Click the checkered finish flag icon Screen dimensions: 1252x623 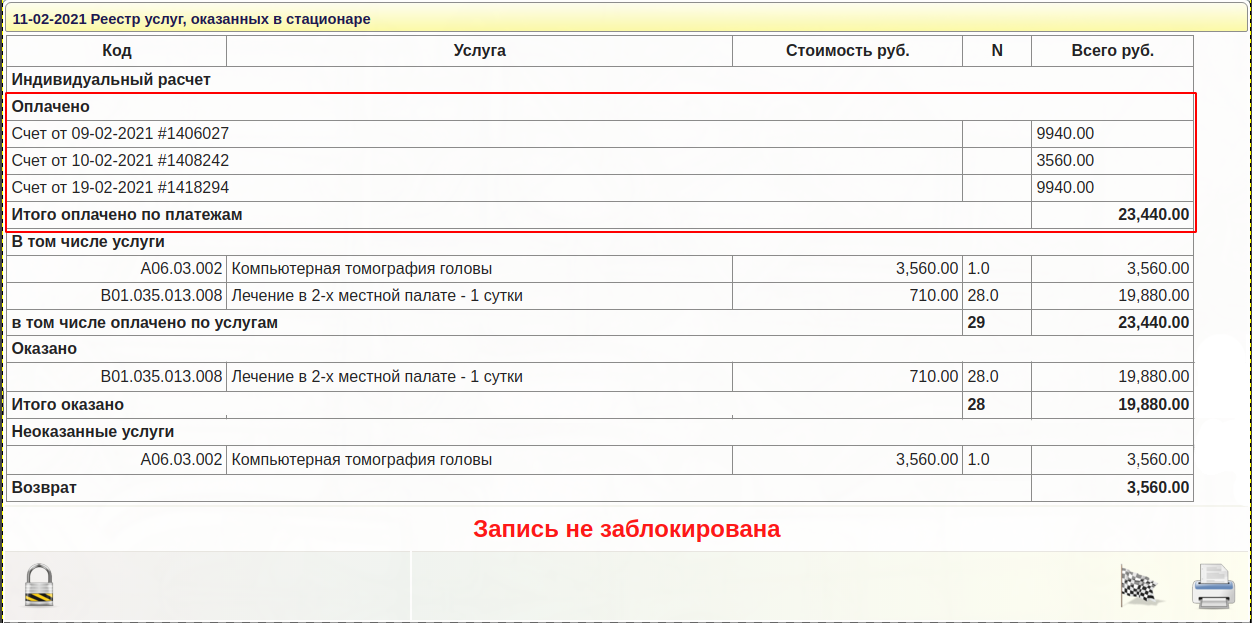[x=1138, y=585]
